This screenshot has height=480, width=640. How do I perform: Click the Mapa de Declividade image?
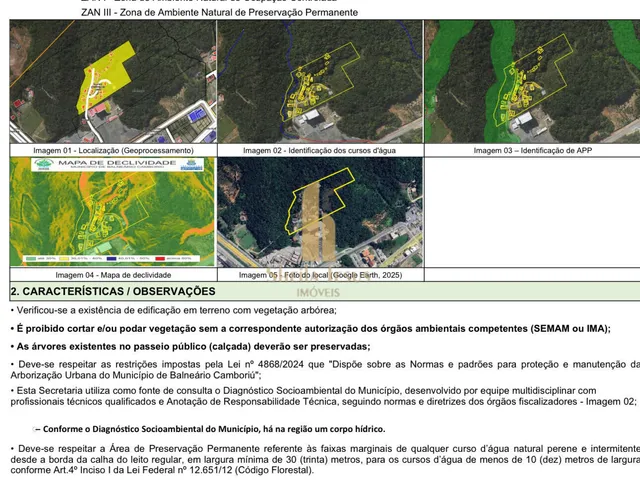[x=112, y=212]
